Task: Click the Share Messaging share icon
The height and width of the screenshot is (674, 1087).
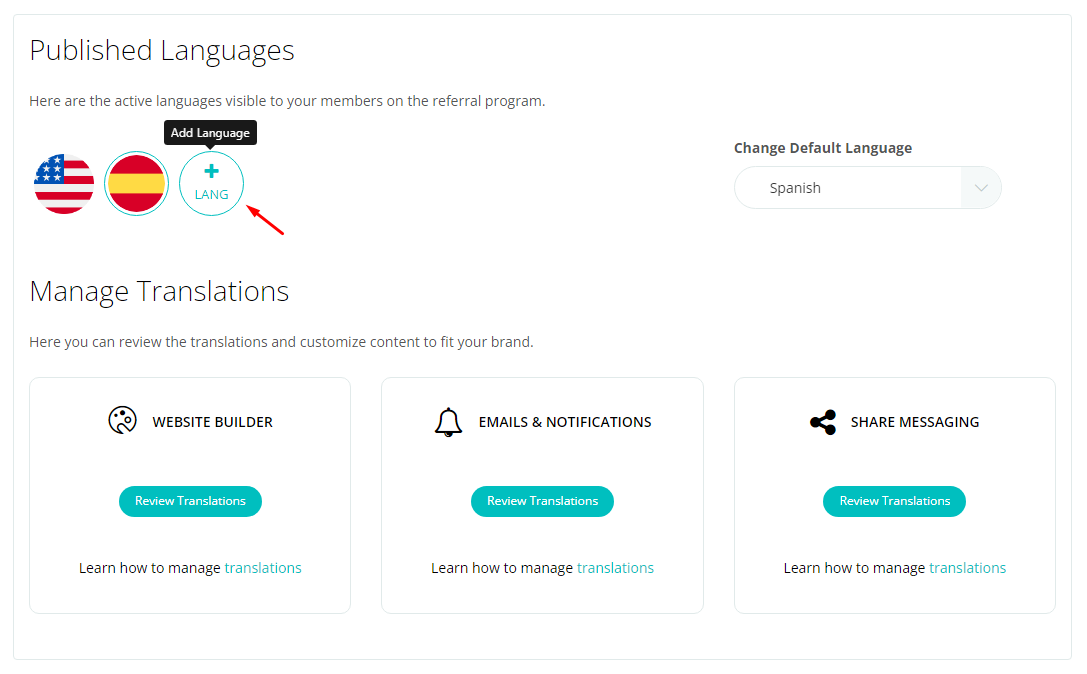Action: [x=822, y=421]
